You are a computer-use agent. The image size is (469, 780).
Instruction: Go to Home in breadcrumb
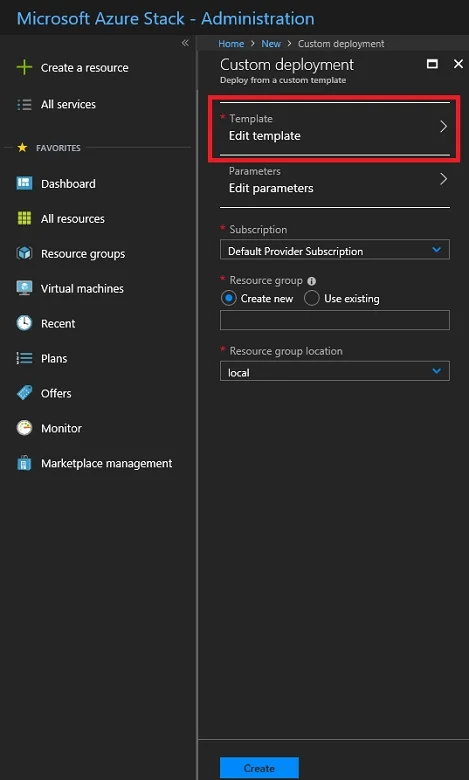point(231,44)
